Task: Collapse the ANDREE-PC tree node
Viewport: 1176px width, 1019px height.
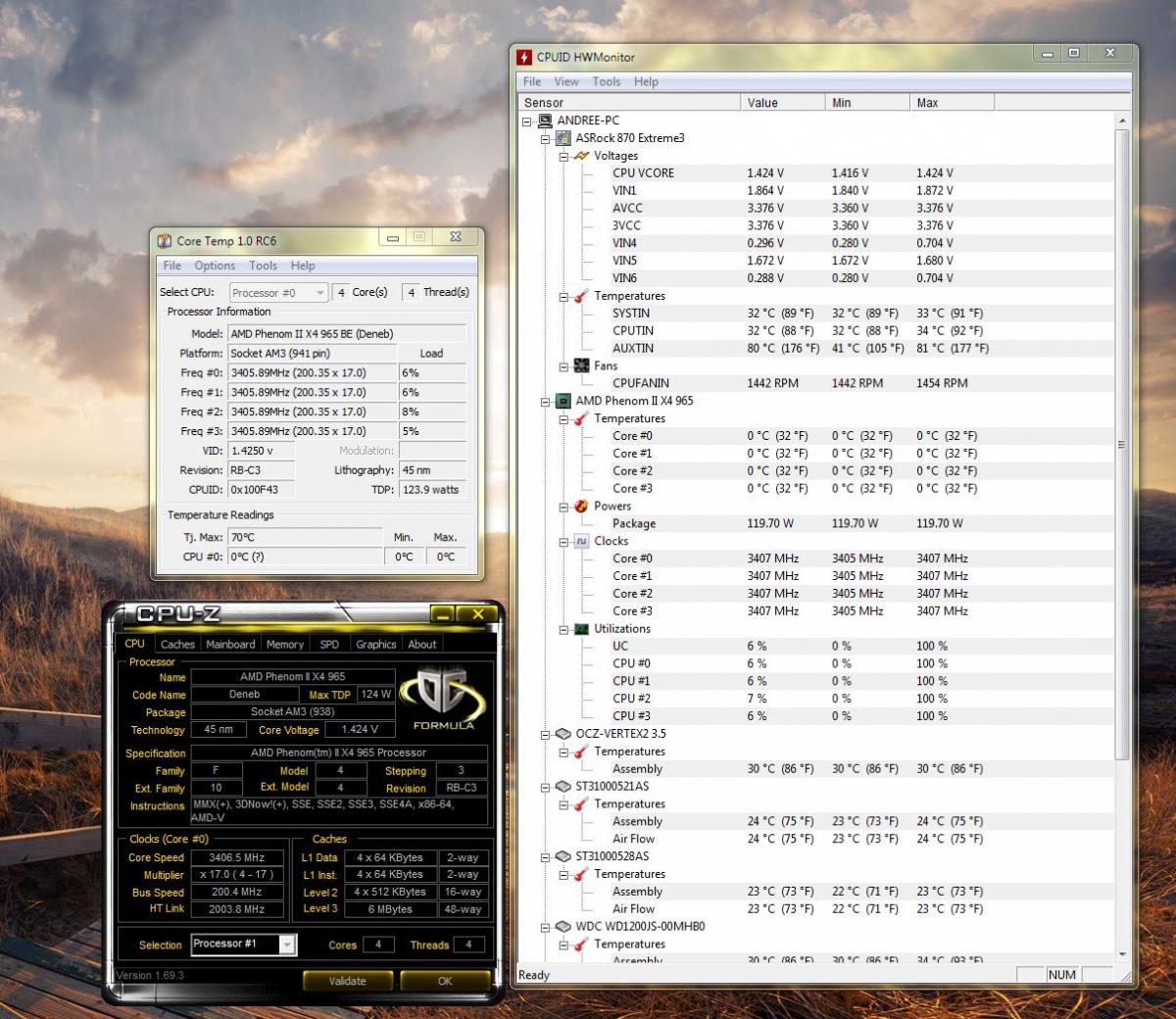Action: (x=527, y=121)
